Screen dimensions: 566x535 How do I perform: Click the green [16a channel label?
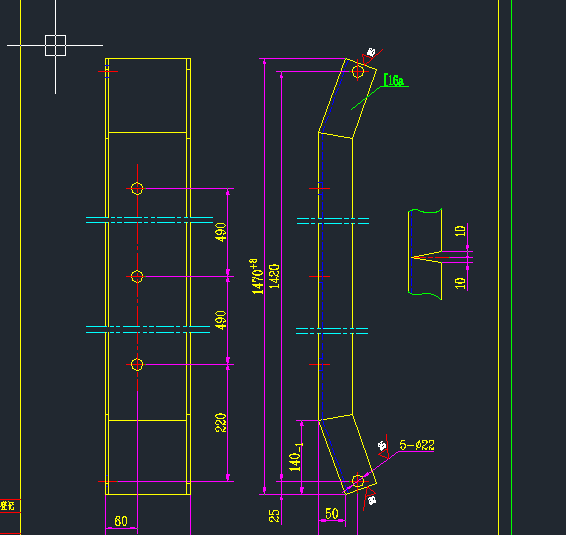point(393,80)
